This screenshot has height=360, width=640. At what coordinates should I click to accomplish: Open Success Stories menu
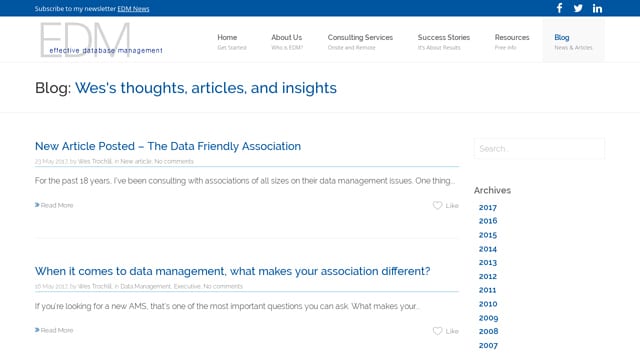444,41
